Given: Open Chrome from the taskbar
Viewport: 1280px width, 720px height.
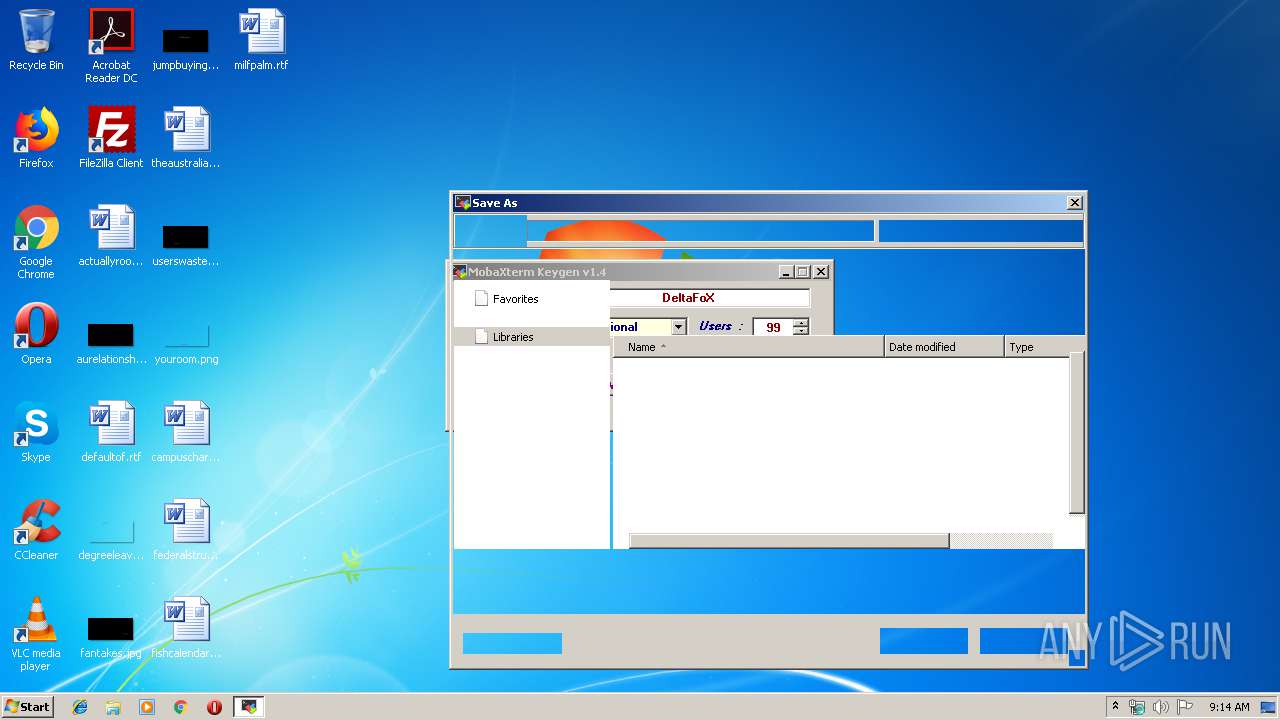Looking at the screenshot, I should point(181,707).
